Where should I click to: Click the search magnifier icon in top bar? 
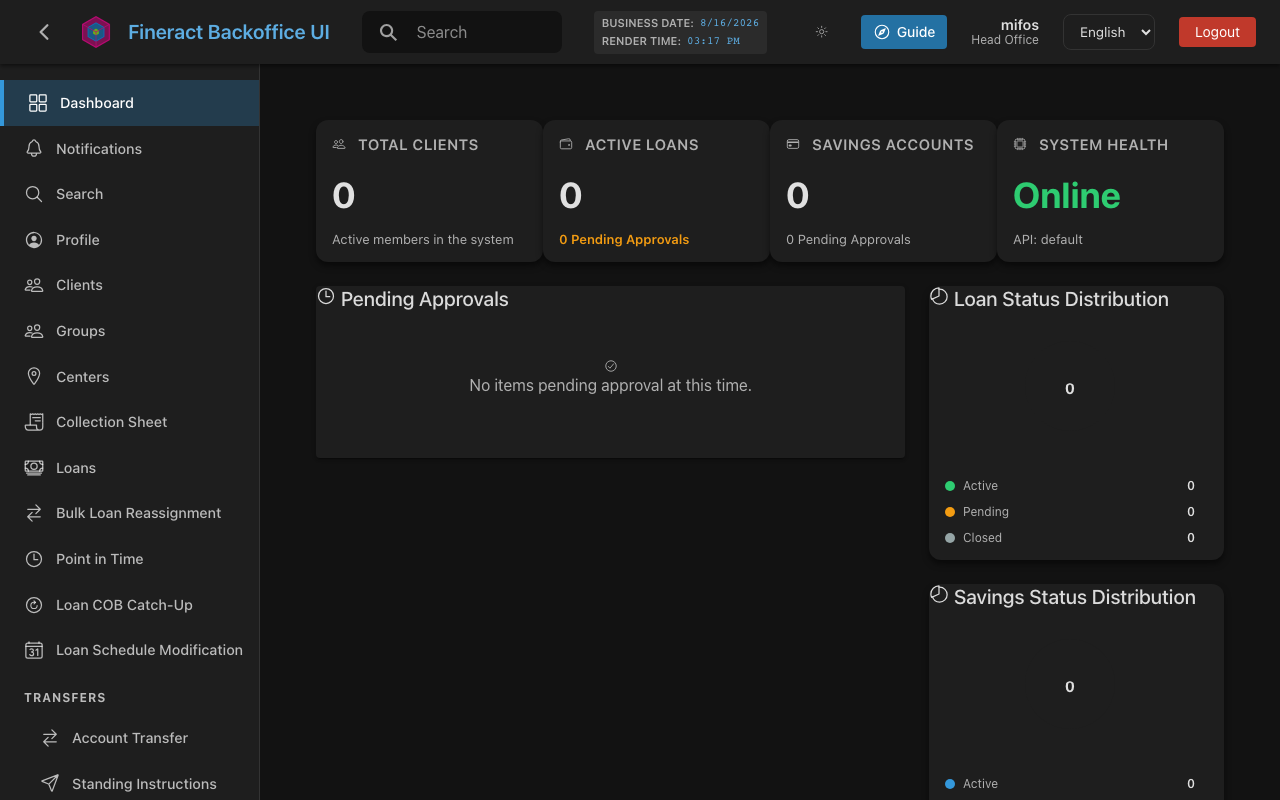[389, 32]
